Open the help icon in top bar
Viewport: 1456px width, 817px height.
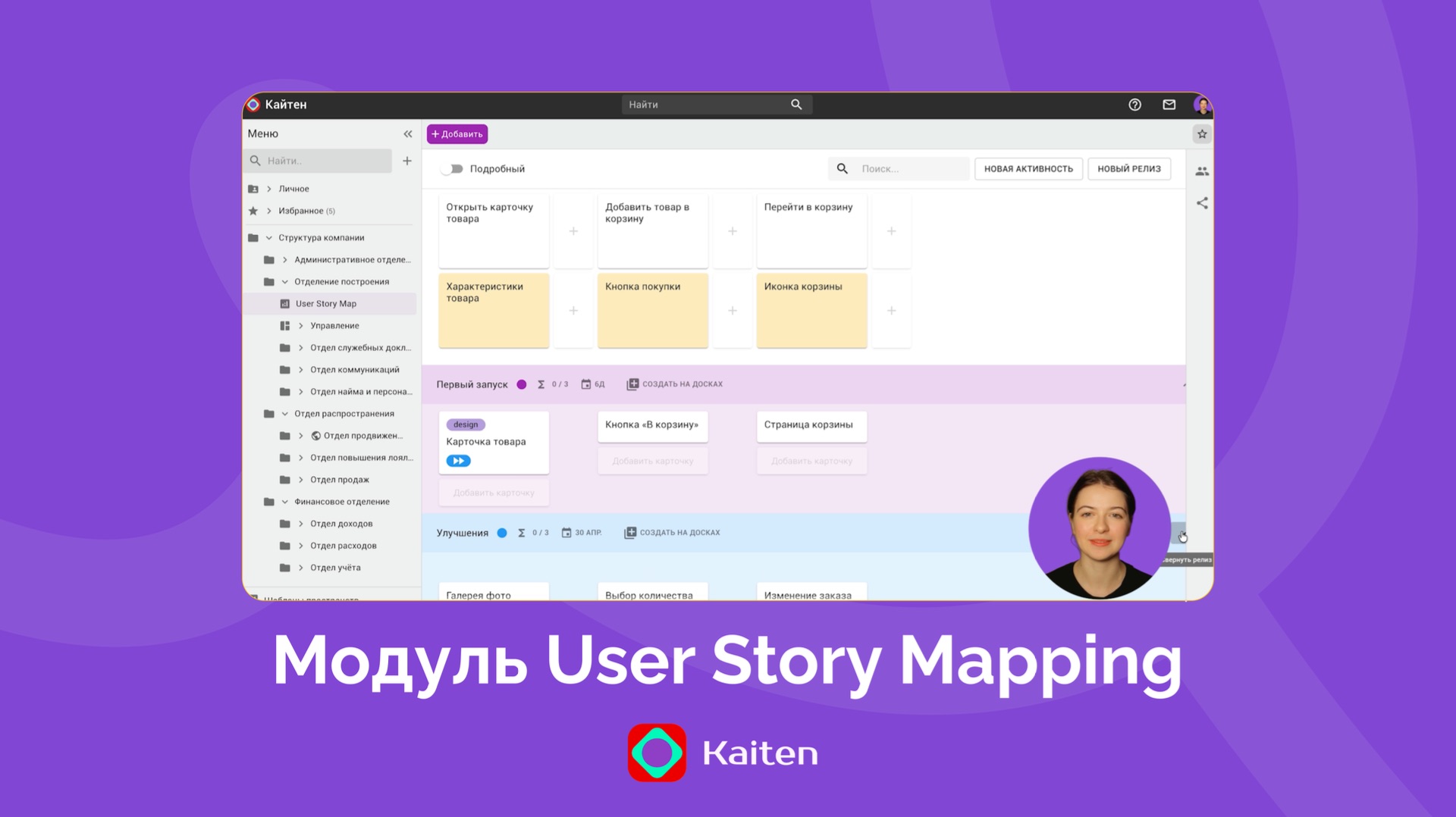pyautogui.click(x=1135, y=105)
